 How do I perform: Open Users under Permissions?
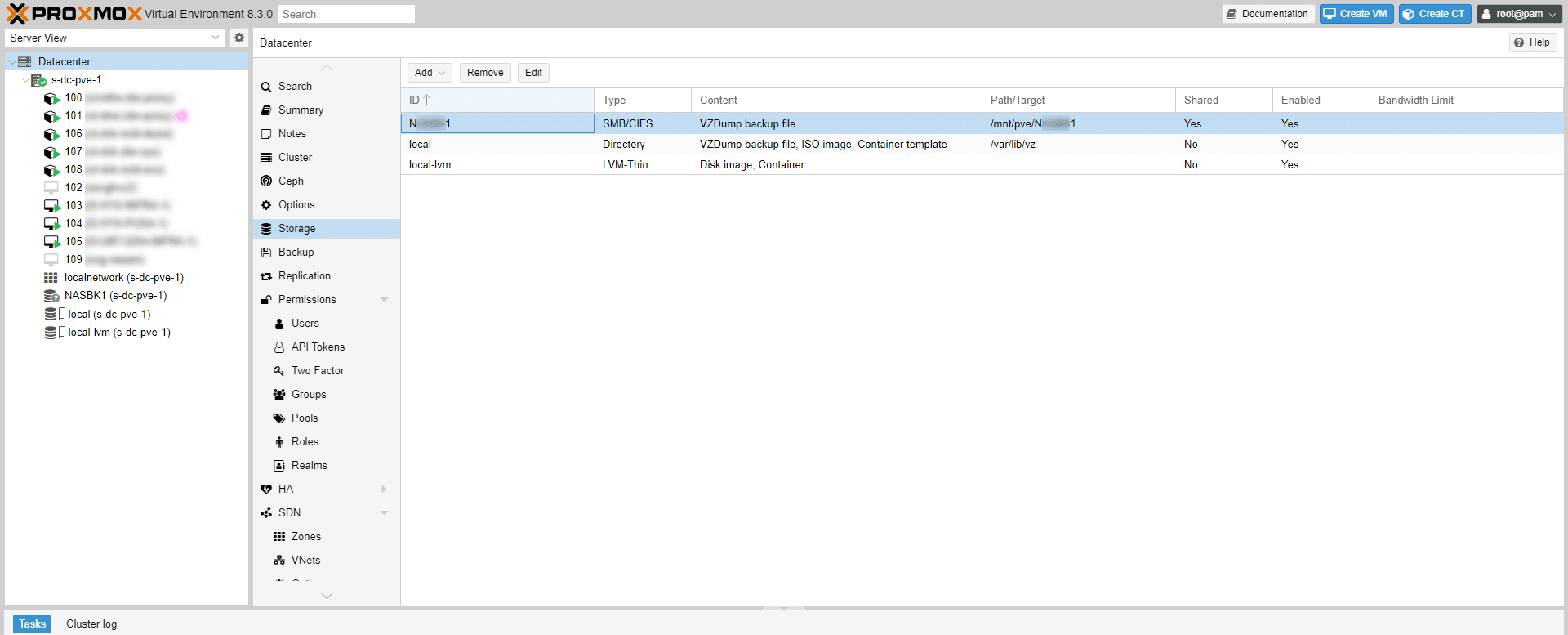coord(327,324)
